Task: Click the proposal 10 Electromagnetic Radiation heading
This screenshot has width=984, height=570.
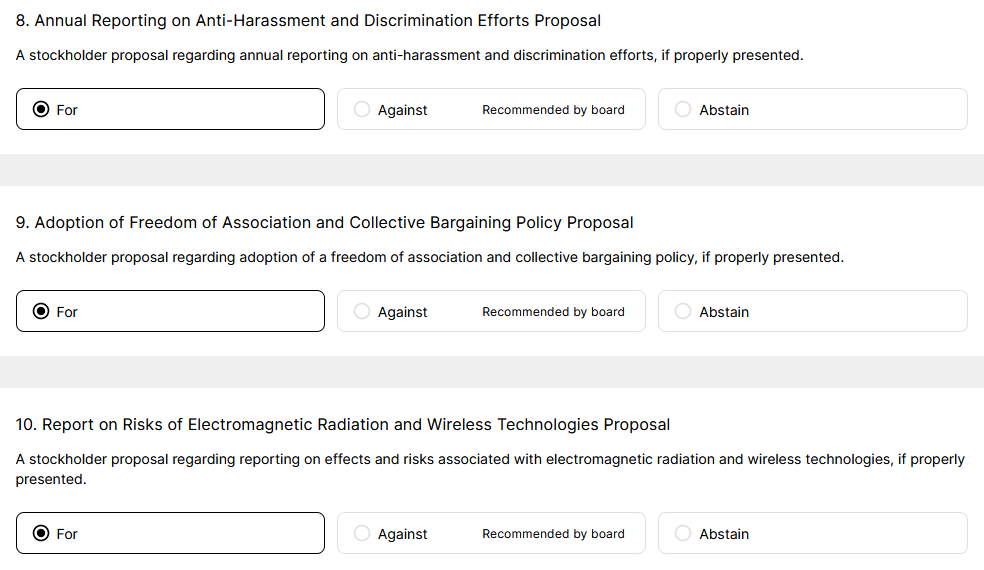Action: pos(342,425)
